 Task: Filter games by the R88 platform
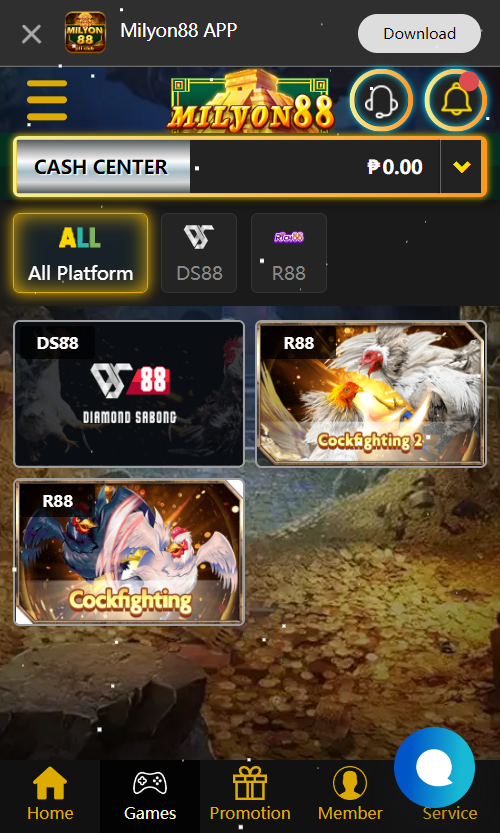[x=289, y=253]
